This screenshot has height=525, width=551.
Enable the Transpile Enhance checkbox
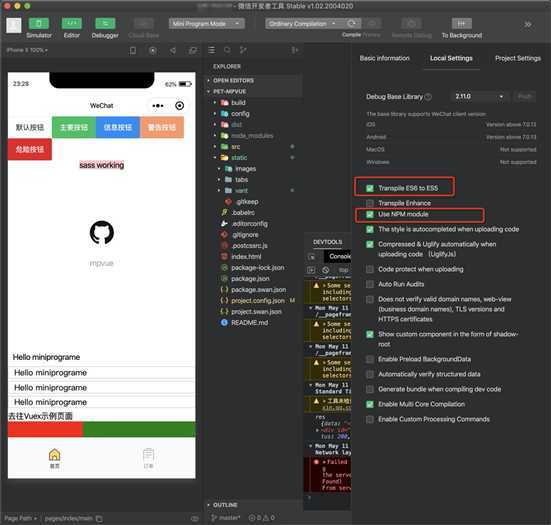pos(370,203)
